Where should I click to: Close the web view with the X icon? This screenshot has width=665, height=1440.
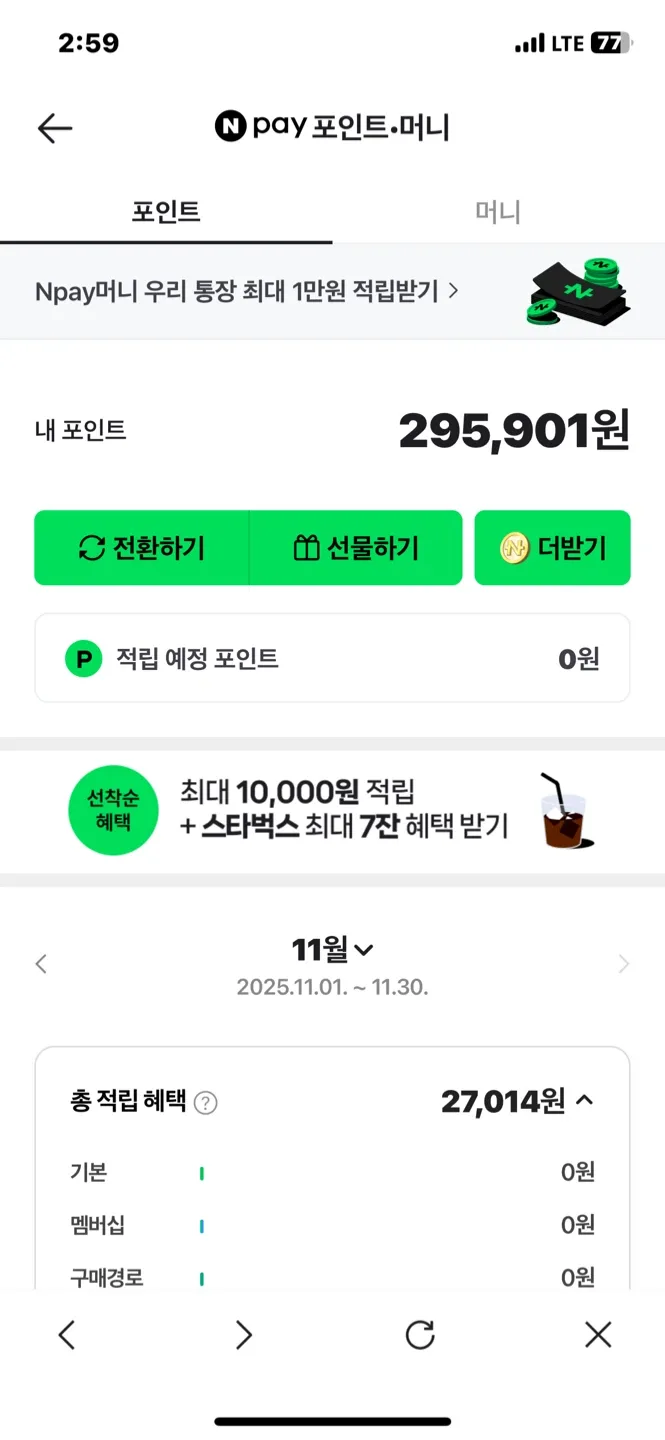point(598,1334)
